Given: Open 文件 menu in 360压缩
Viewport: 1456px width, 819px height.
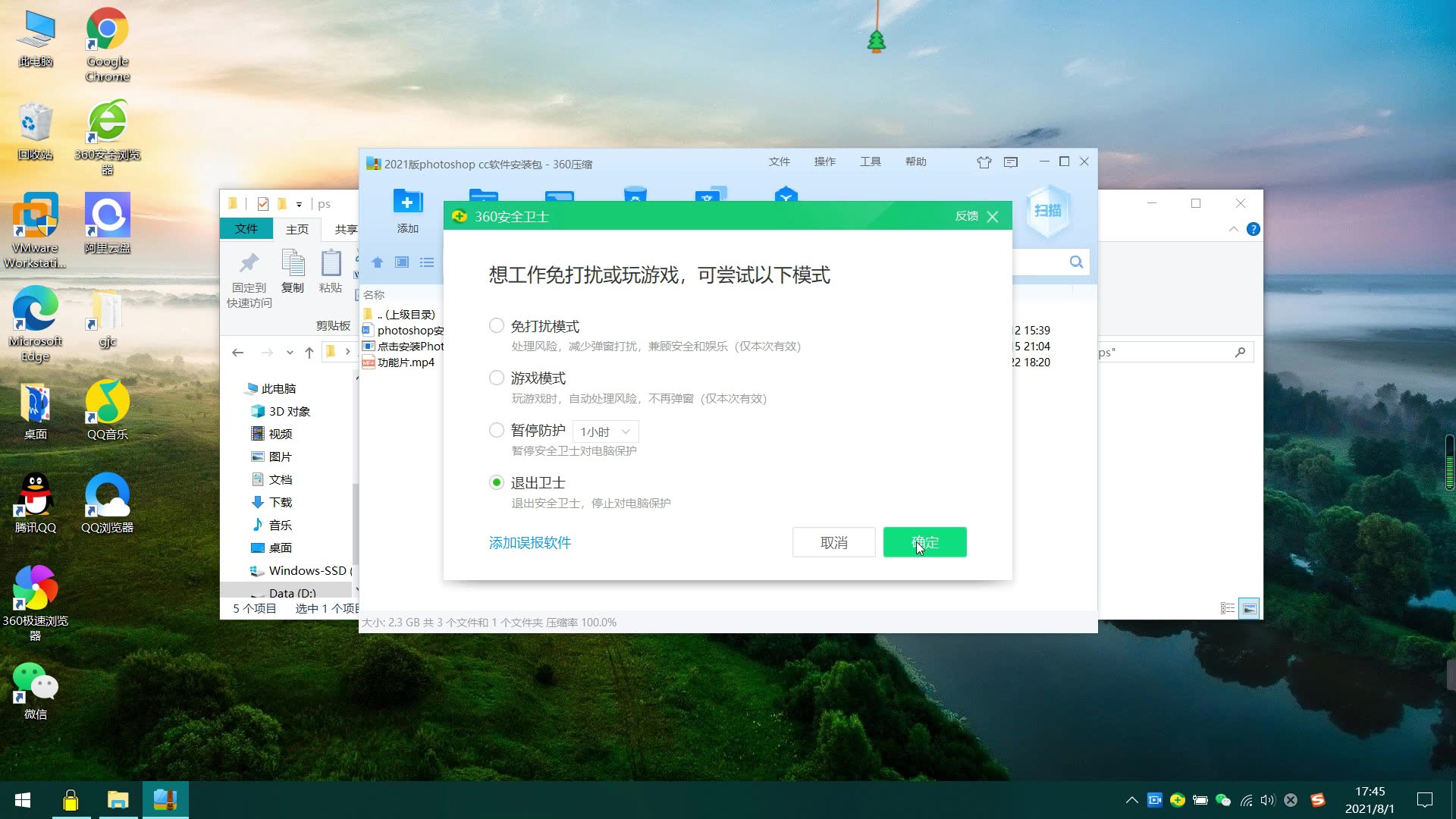Looking at the screenshot, I should point(779,162).
